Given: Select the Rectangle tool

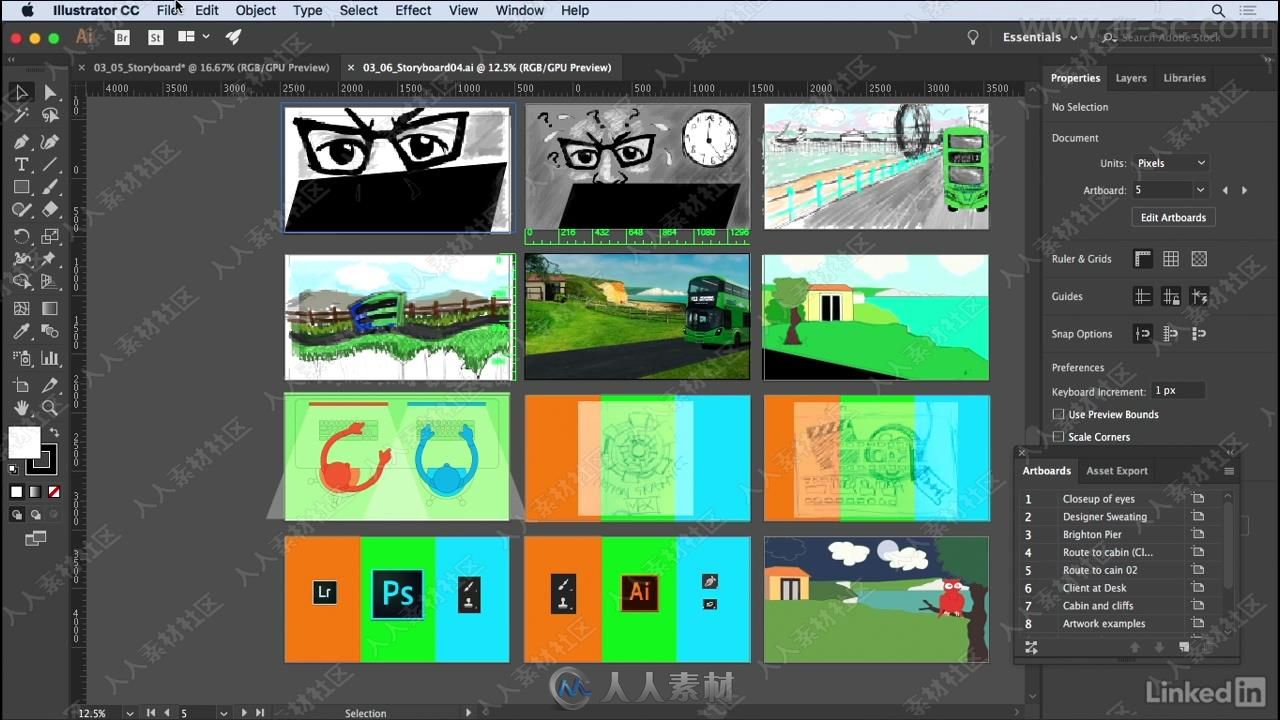Looking at the screenshot, I should tap(21, 187).
